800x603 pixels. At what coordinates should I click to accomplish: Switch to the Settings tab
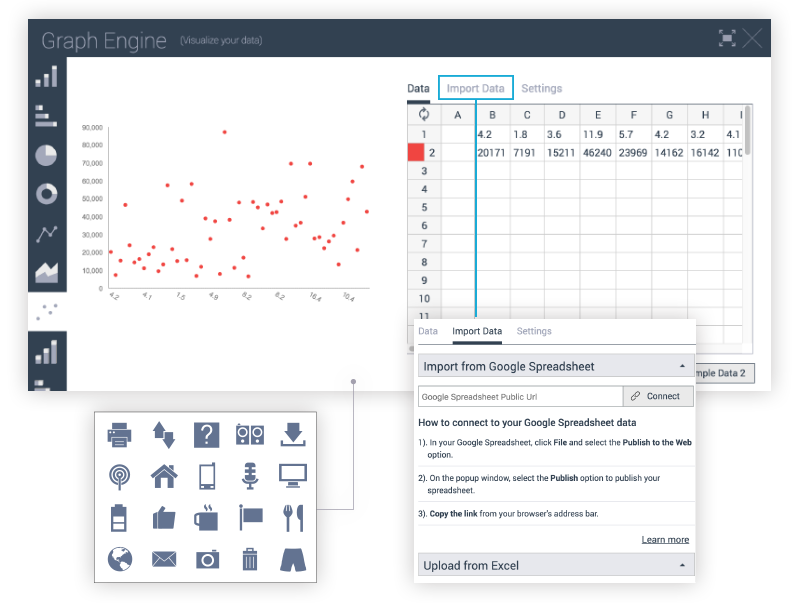tap(542, 88)
